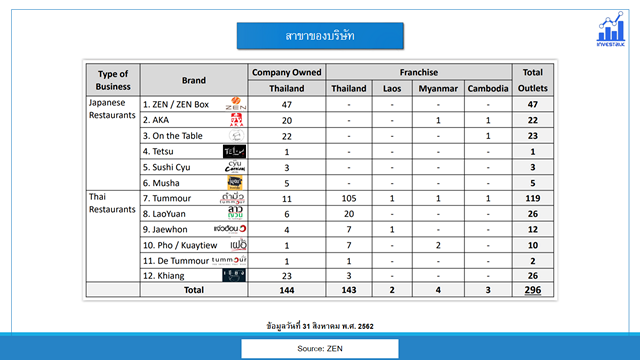This screenshot has height=360, width=640.
Task: Click Pho / Kuaytiew Myanmar value 2
Action: pos(438,245)
